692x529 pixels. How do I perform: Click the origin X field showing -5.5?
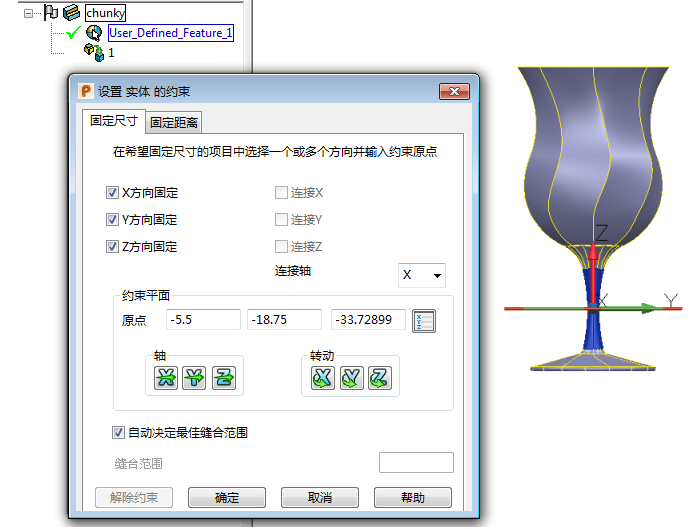203,320
